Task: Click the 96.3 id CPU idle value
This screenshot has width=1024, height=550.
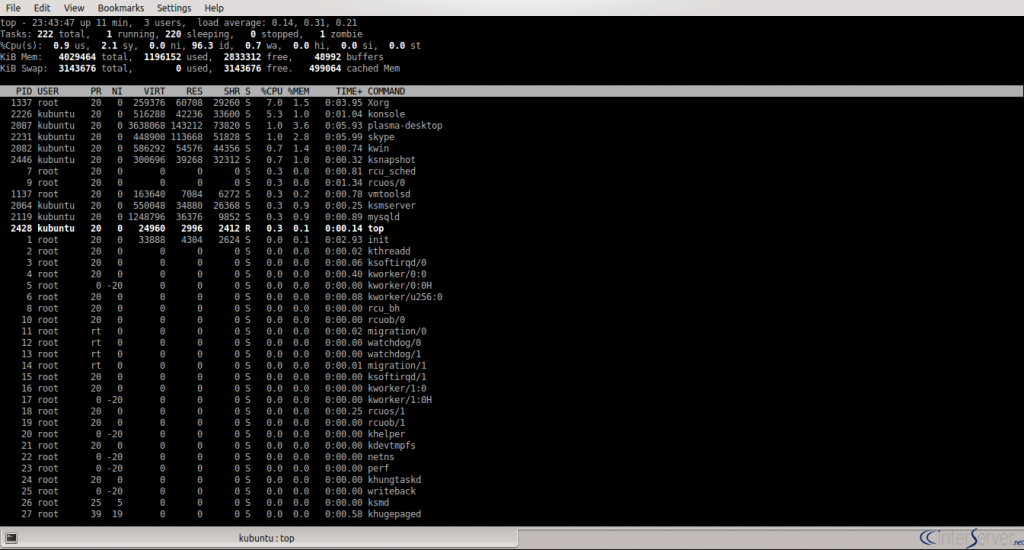Action: (x=214, y=46)
